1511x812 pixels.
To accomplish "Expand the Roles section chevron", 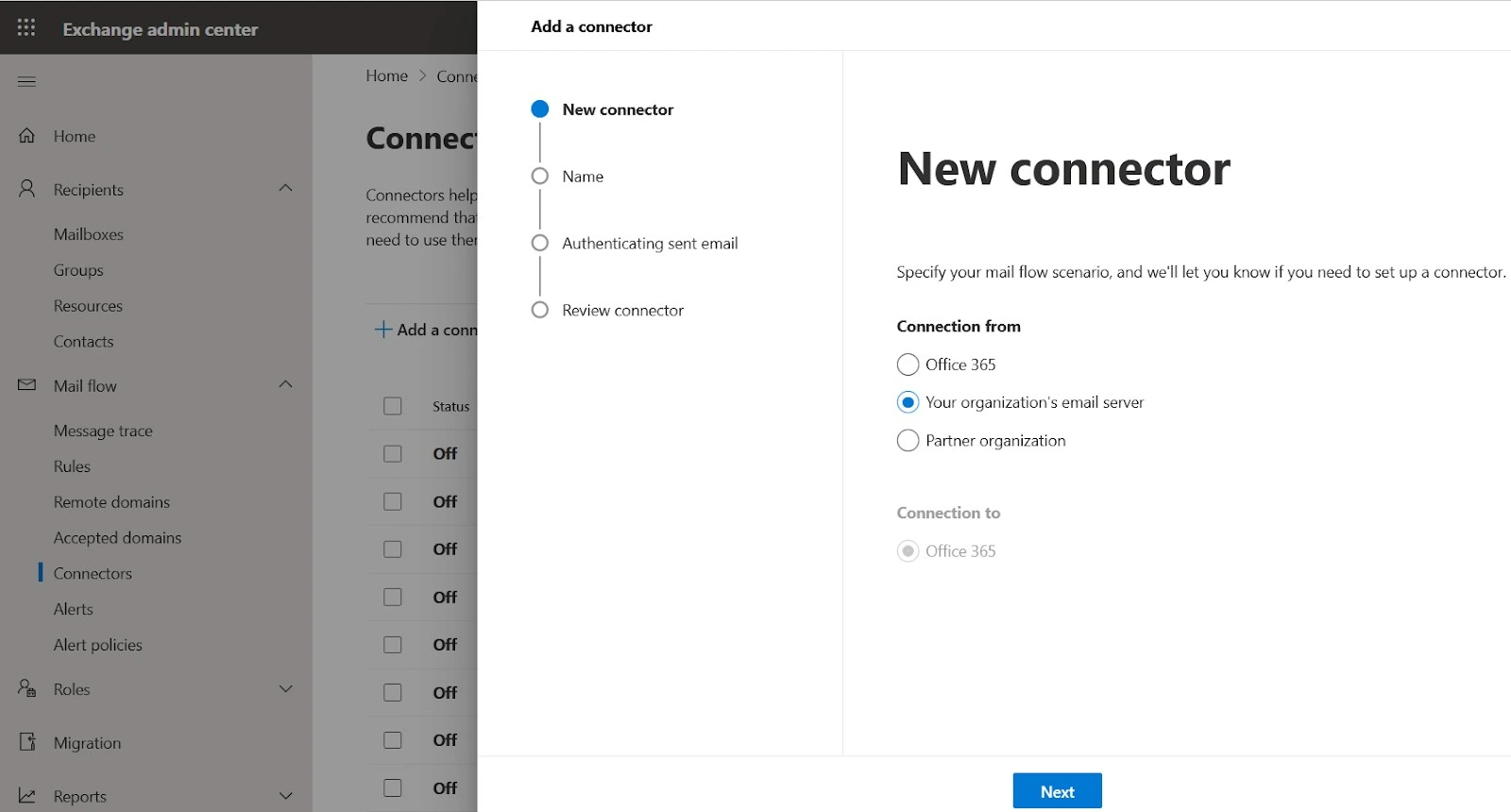I will (285, 689).
